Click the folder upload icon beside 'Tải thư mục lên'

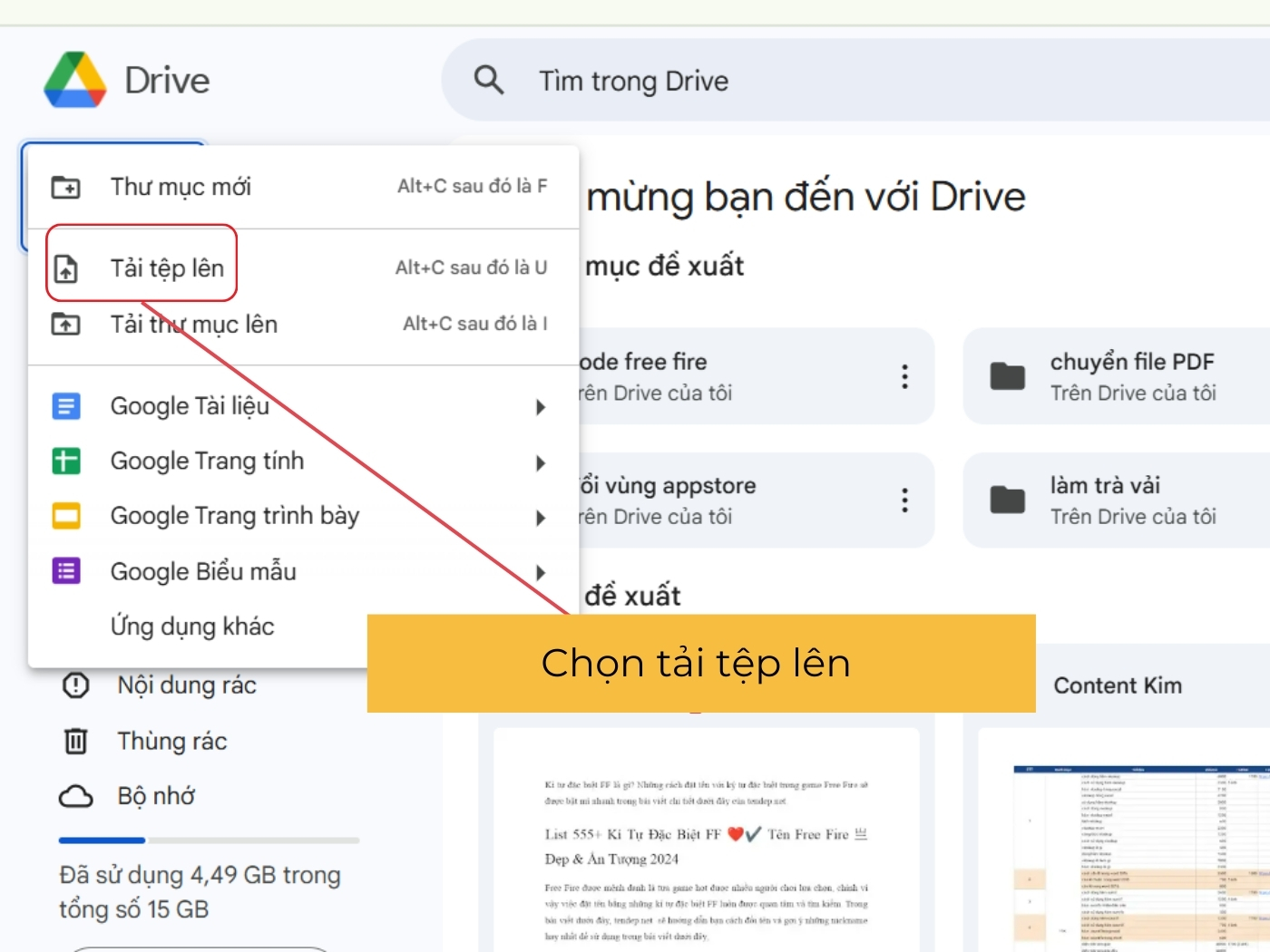tap(65, 324)
